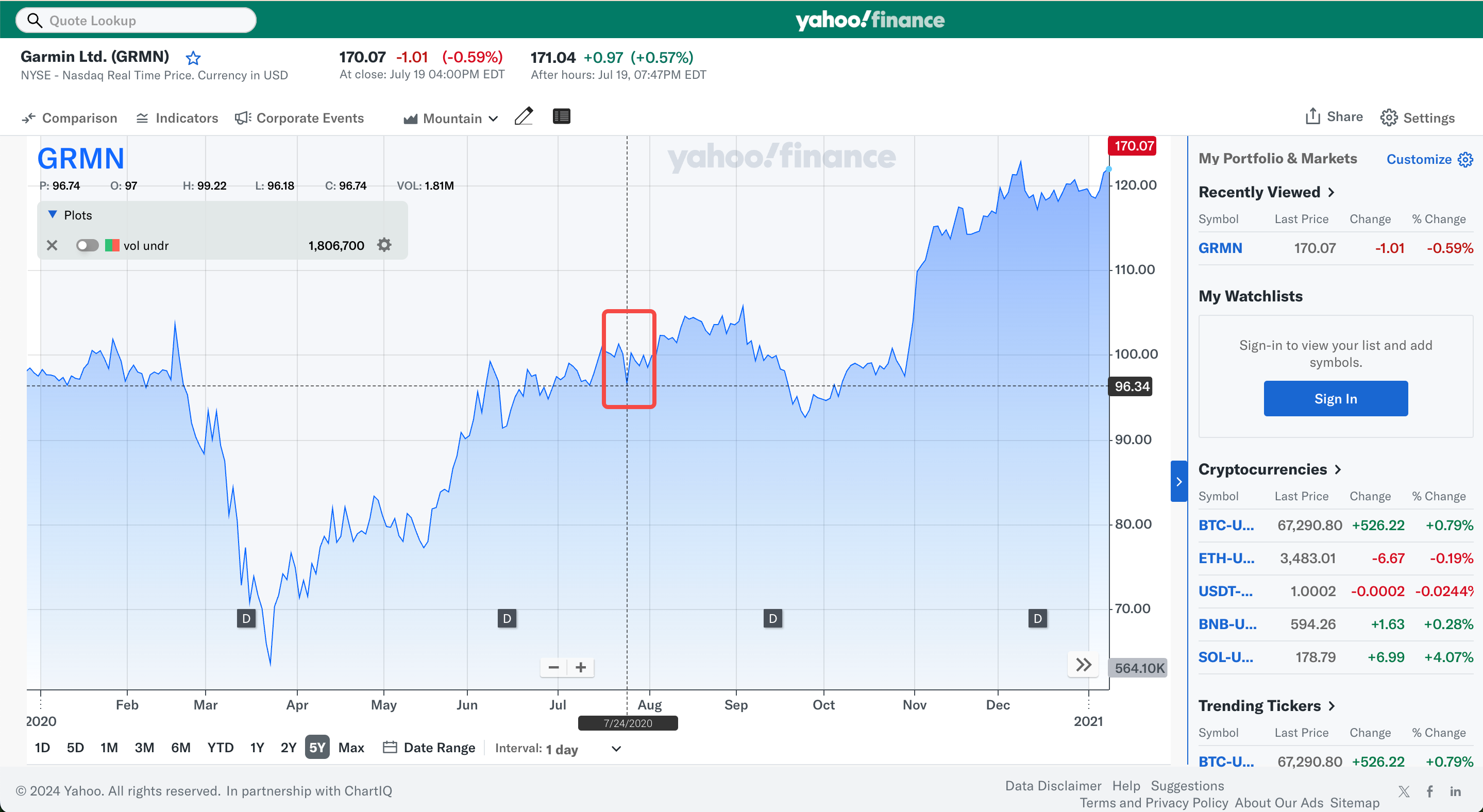The height and width of the screenshot is (812, 1483).
Task: Zoom in the chart with plus button
Action: coord(581,668)
